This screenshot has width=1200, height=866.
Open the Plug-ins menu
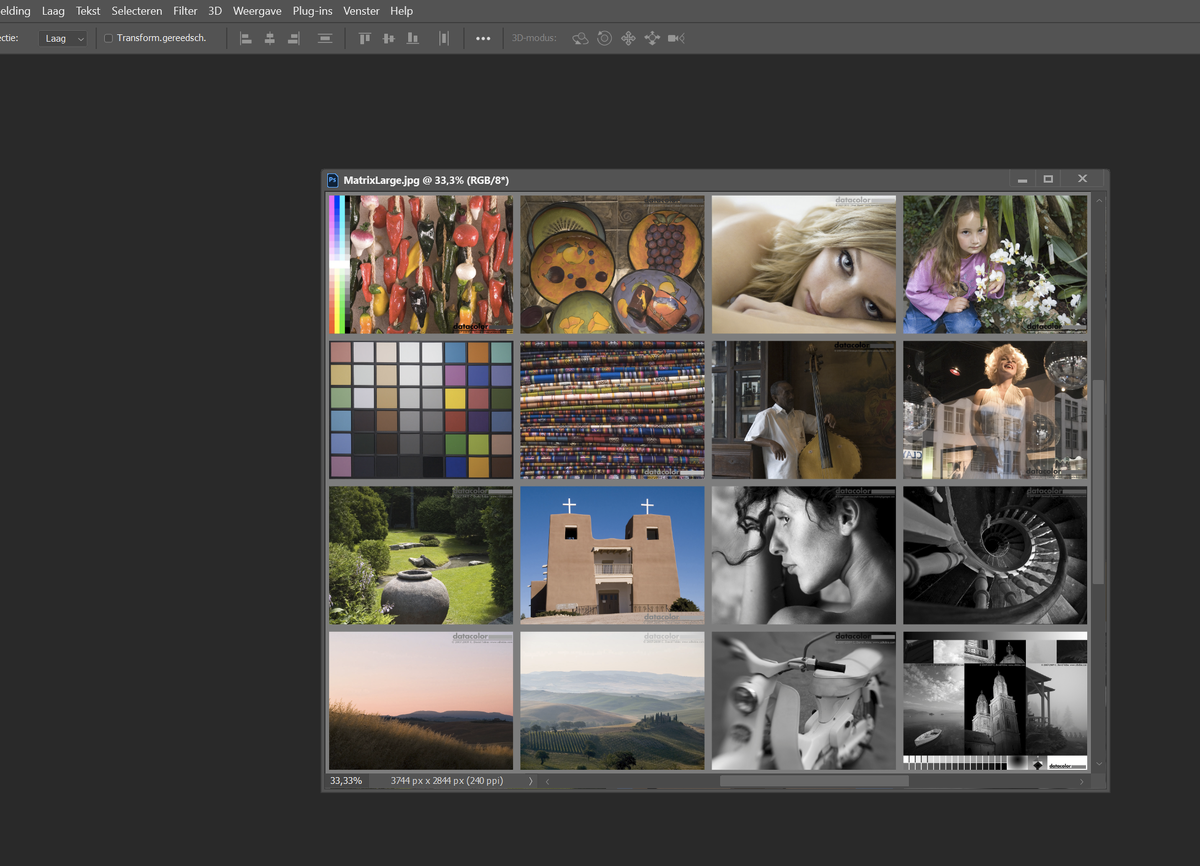click(314, 11)
